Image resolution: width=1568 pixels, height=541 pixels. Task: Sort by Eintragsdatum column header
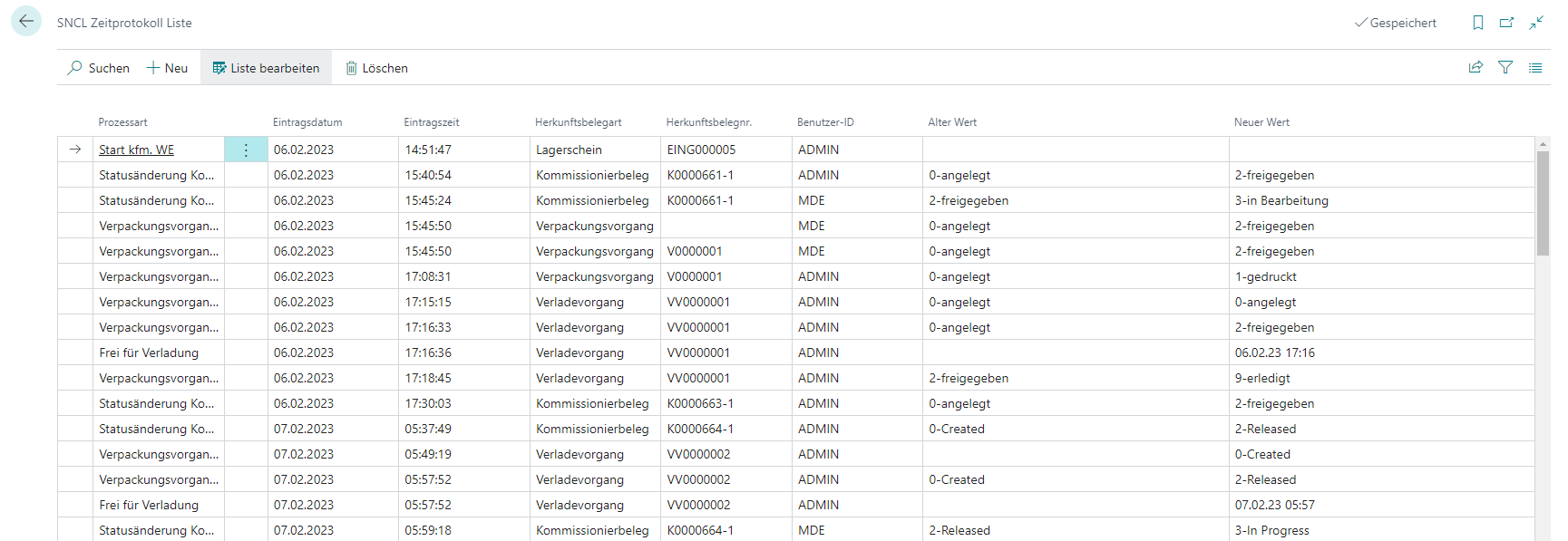click(307, 122)
